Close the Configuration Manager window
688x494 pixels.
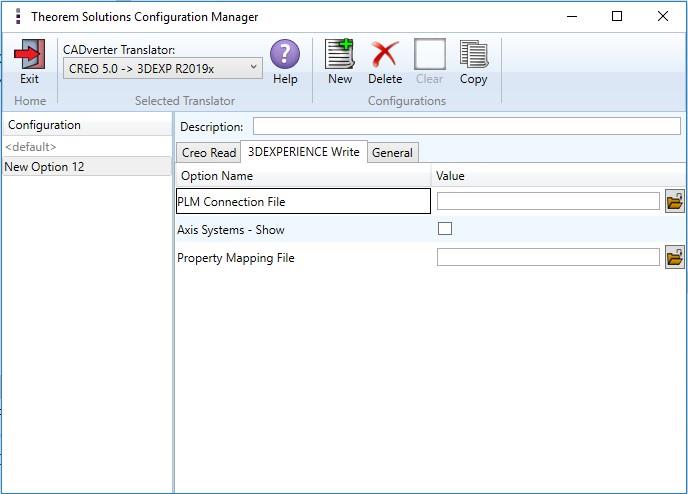[663, 17]
